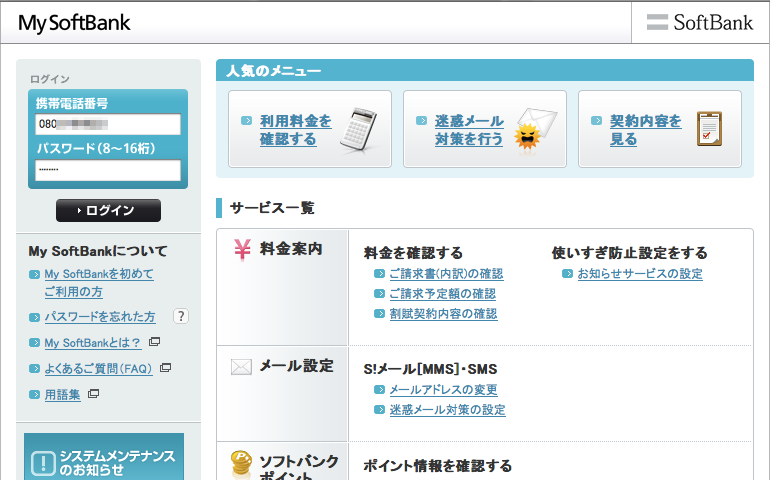Click the ポイント情報を確認する subheading
Image resolution: width=770 pixels, height=480 pixels.
coord(438,466)
